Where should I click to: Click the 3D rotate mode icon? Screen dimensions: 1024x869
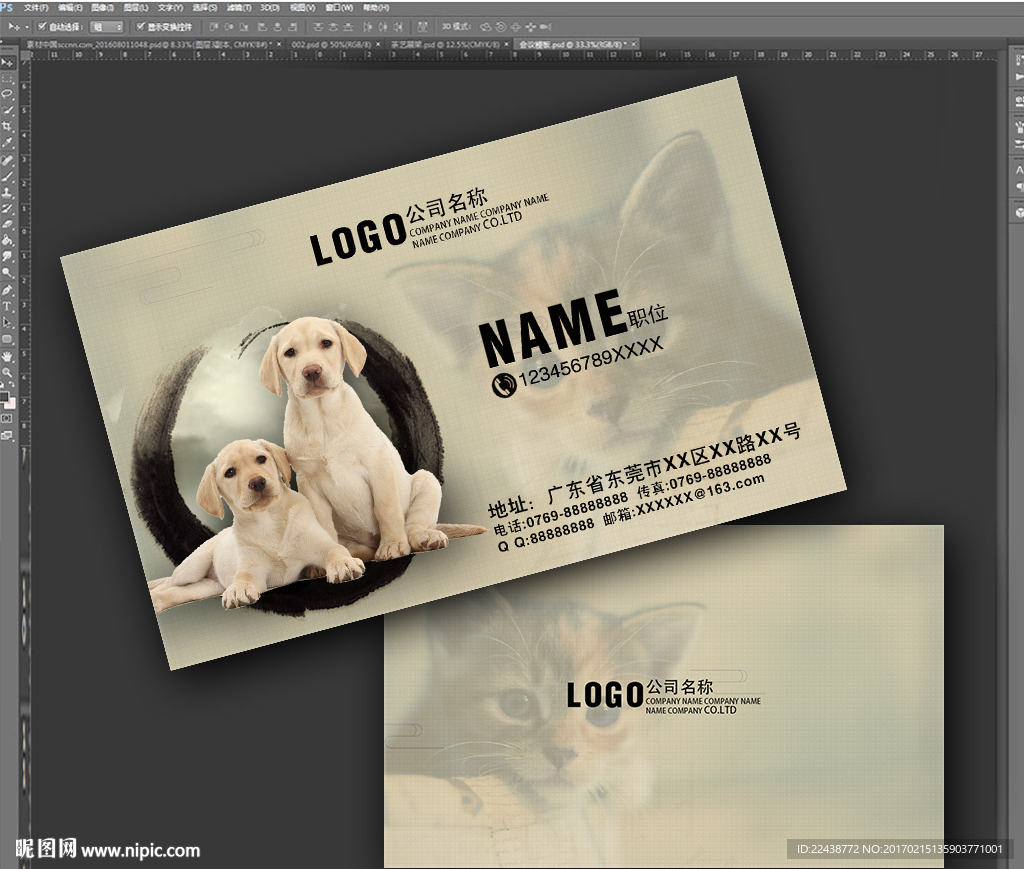(486, 26)
